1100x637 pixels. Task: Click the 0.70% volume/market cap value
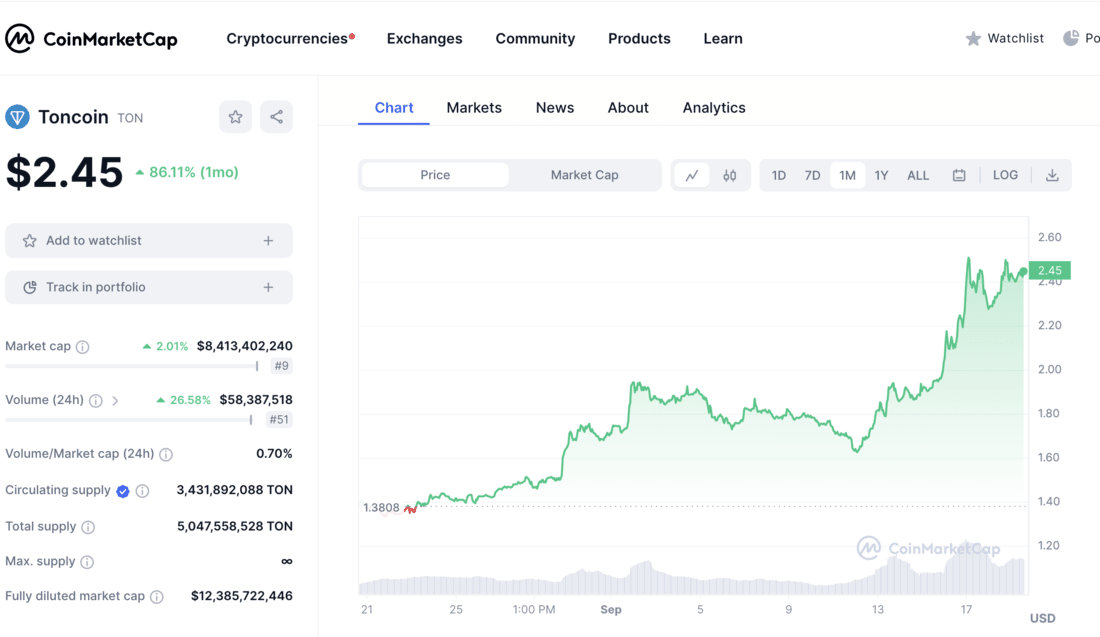coord(274,453)
